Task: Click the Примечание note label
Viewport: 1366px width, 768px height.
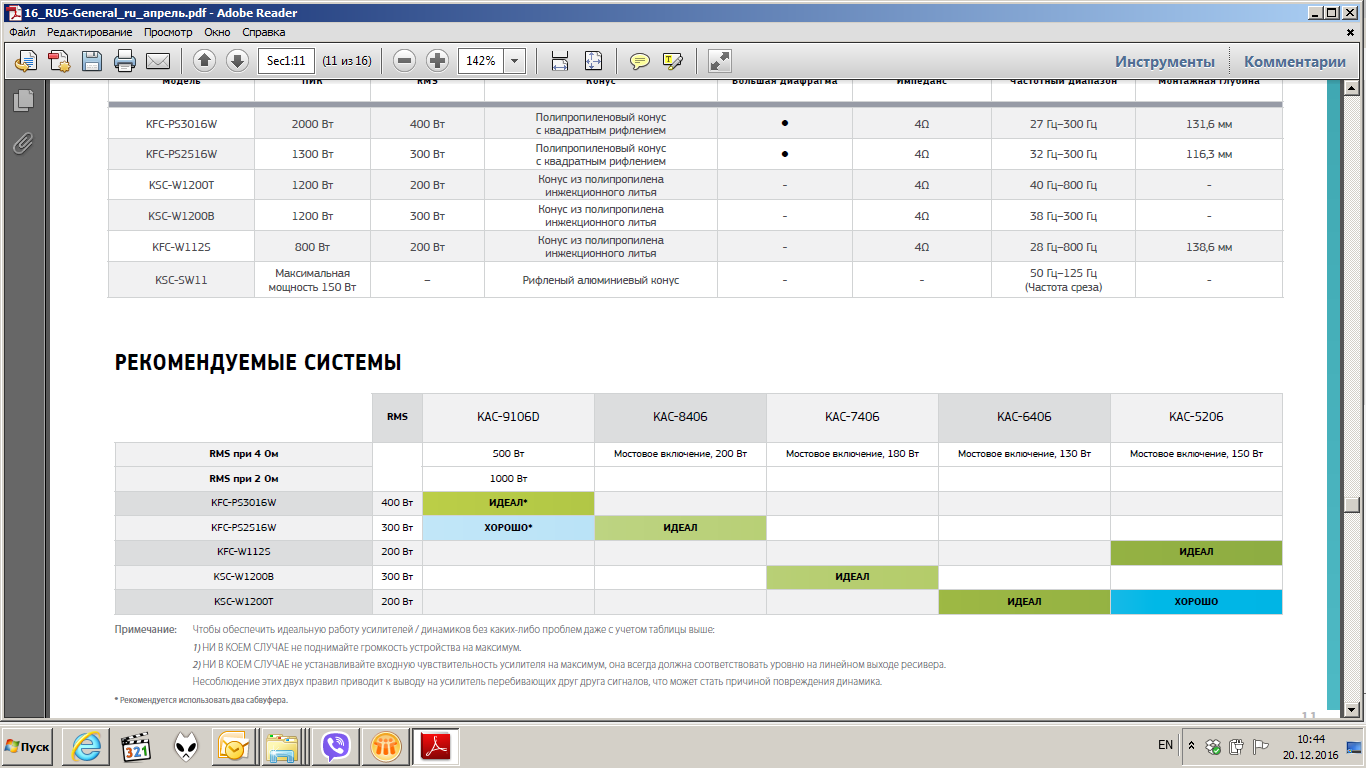Action: (146, 630)
